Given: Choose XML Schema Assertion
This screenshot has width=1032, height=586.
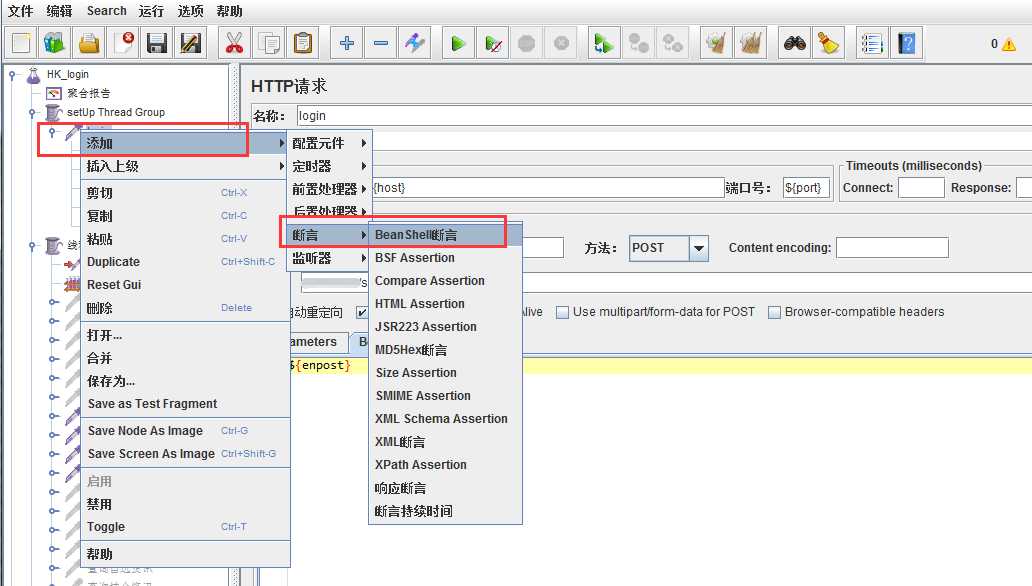Looking at the screenshot, I should [446, 419].
